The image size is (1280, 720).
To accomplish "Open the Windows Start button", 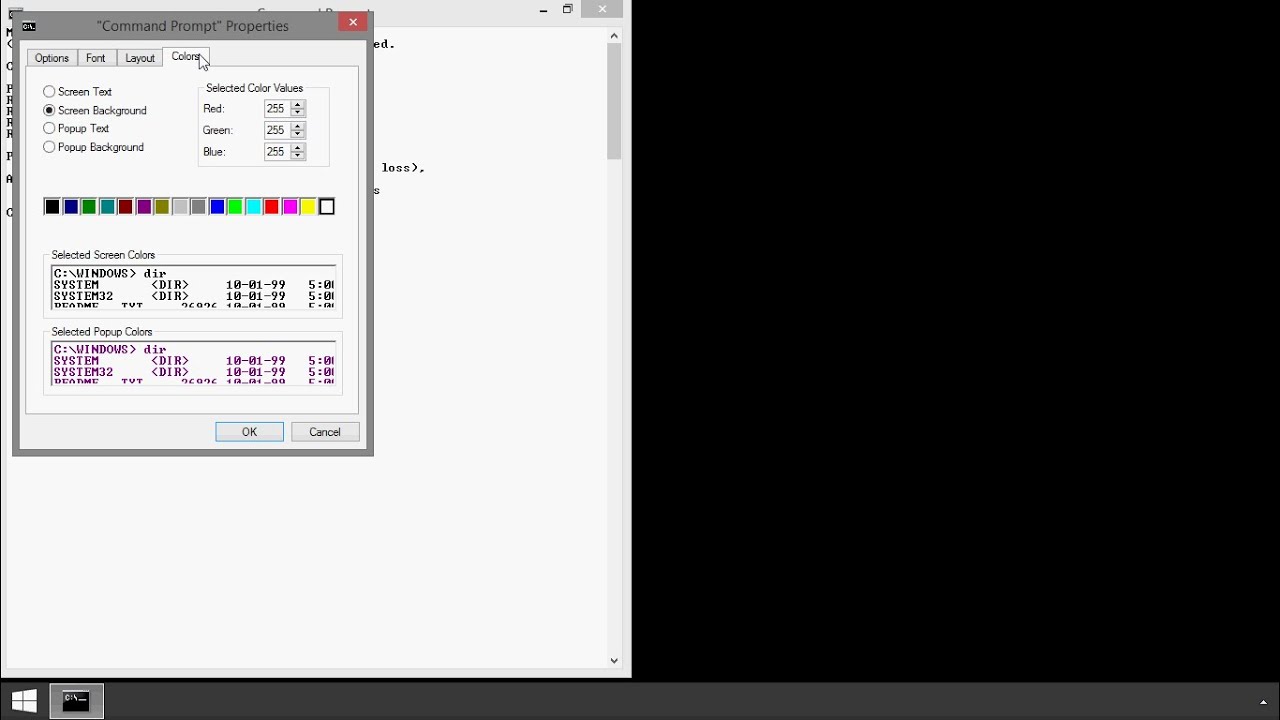I will [x=24, y=701].
